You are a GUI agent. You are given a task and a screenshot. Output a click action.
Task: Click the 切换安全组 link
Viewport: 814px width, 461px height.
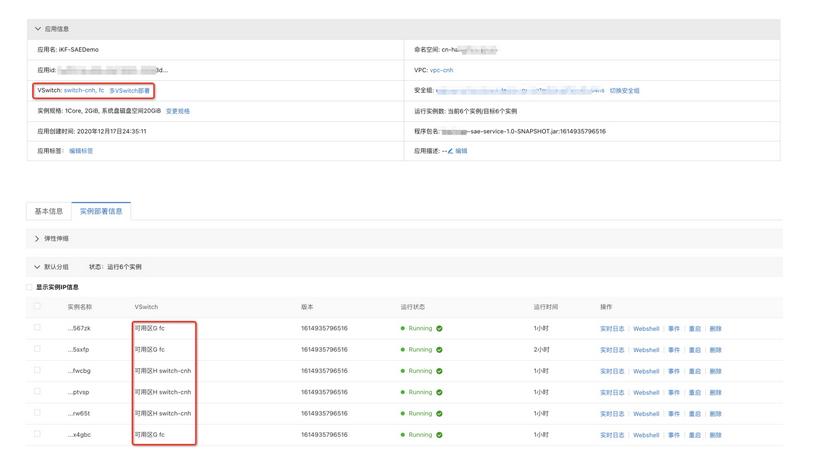tap(625, 91)
